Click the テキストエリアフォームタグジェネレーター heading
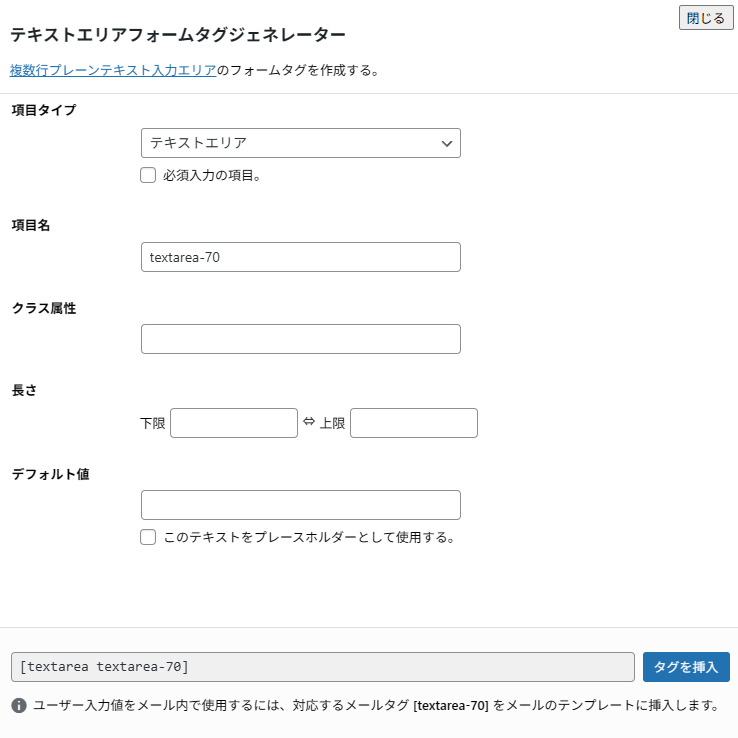This screenshot has height=738, width=738. [178, 34]
